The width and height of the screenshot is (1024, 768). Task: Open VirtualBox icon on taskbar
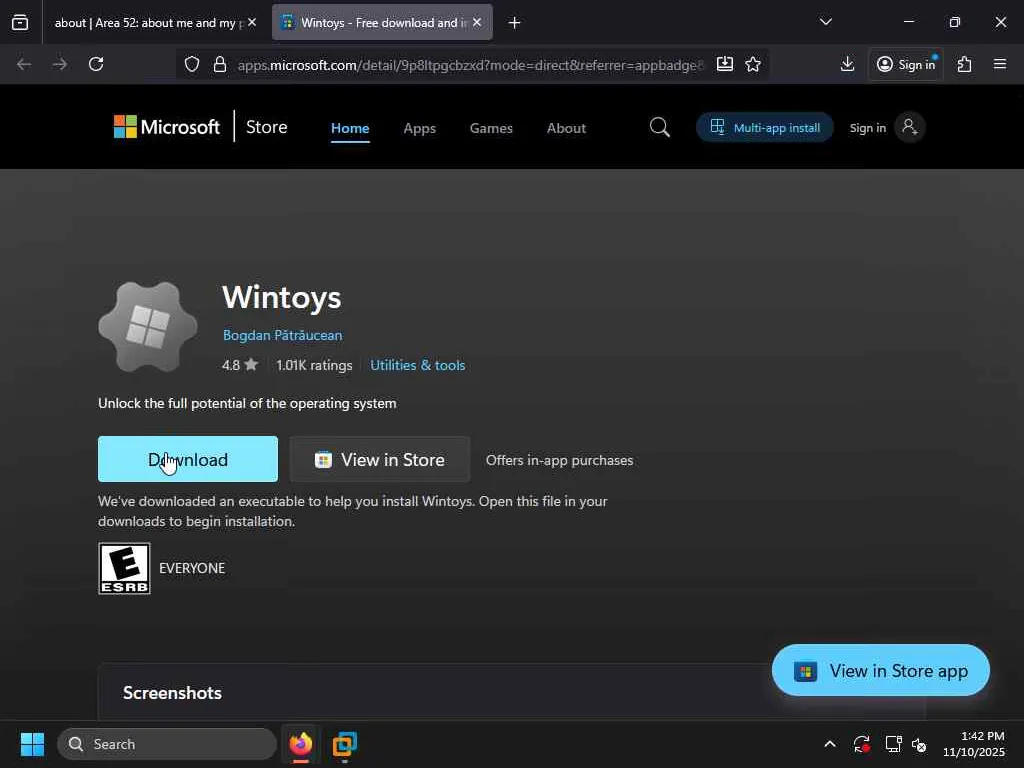(345, 744)
